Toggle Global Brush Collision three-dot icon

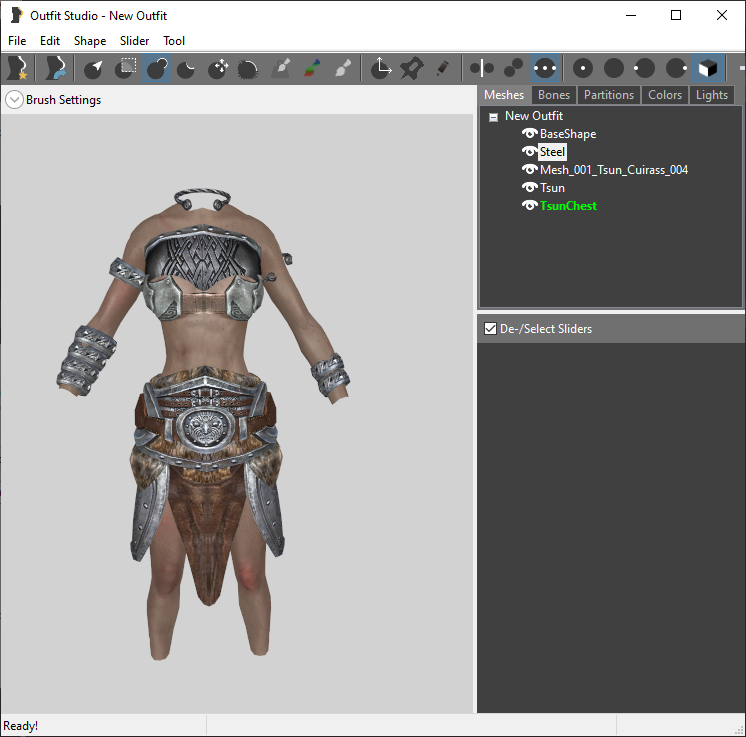(x=545, y=68)
